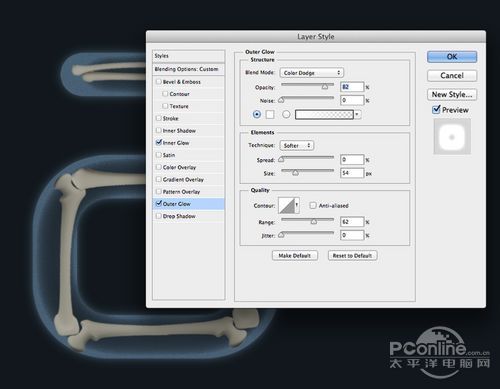Screen dimensions: 500x389
Task: Select the gradient radio button
Action: [x=286, y=114]
